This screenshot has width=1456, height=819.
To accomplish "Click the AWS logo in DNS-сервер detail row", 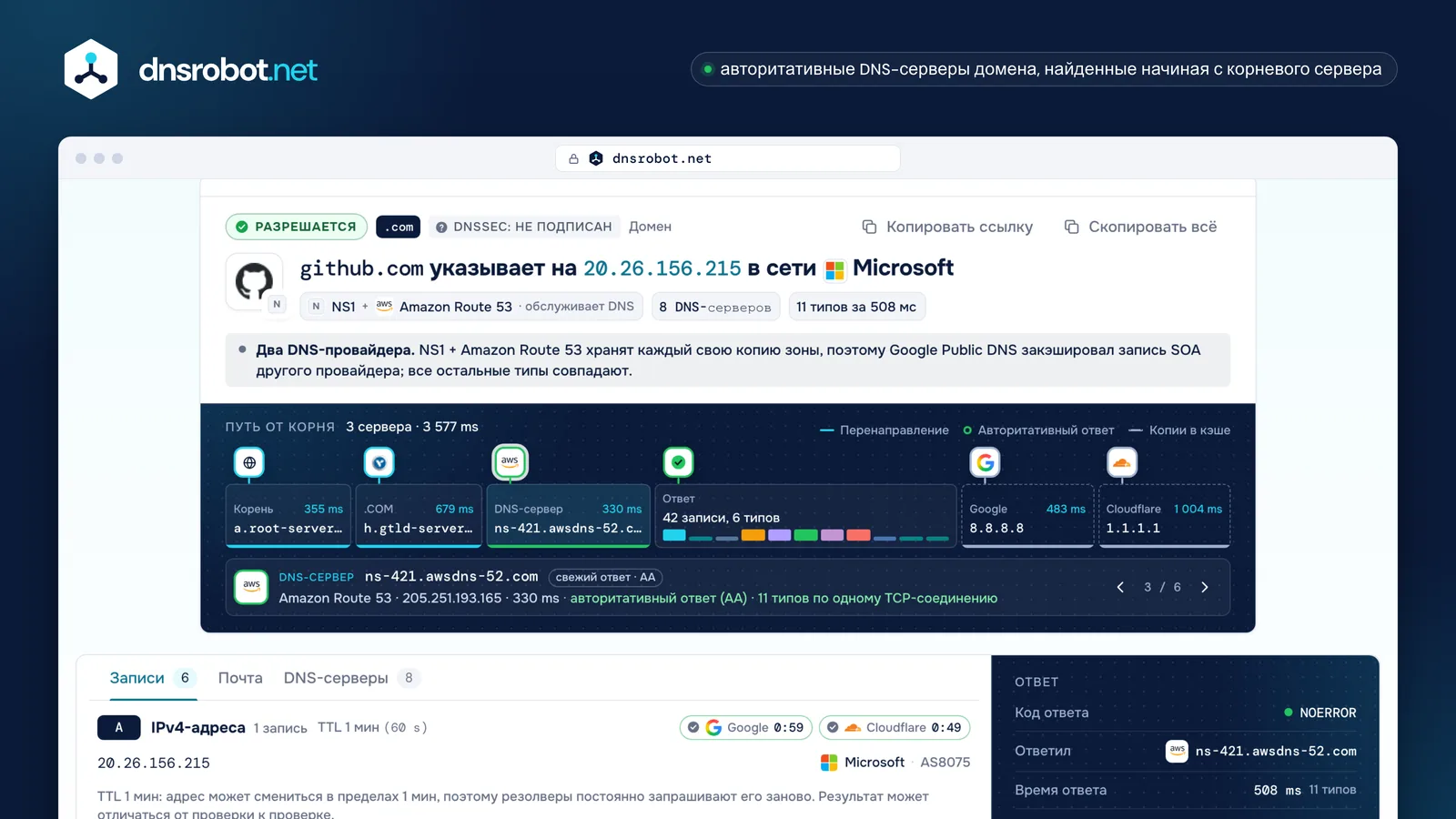I will (251, 587).
